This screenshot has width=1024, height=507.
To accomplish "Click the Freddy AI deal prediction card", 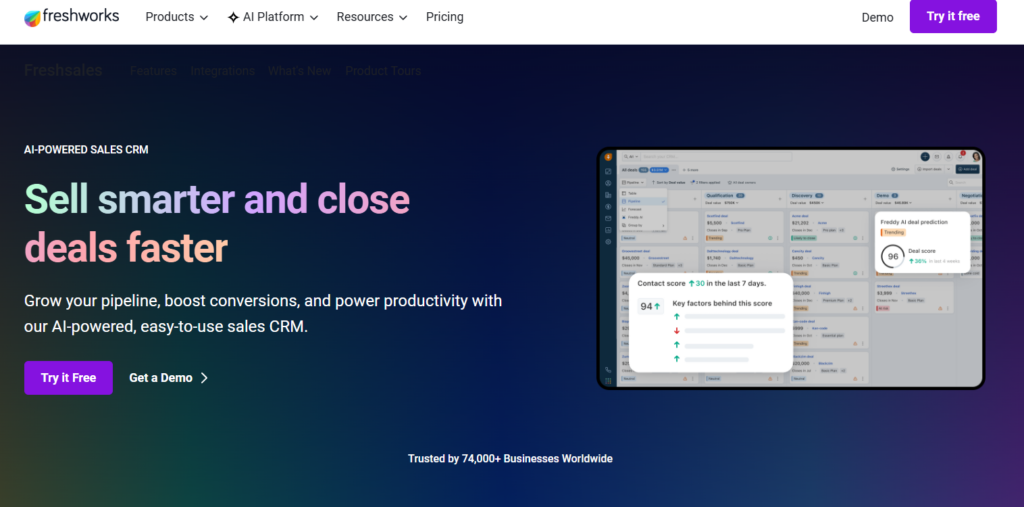I will 922,242.
